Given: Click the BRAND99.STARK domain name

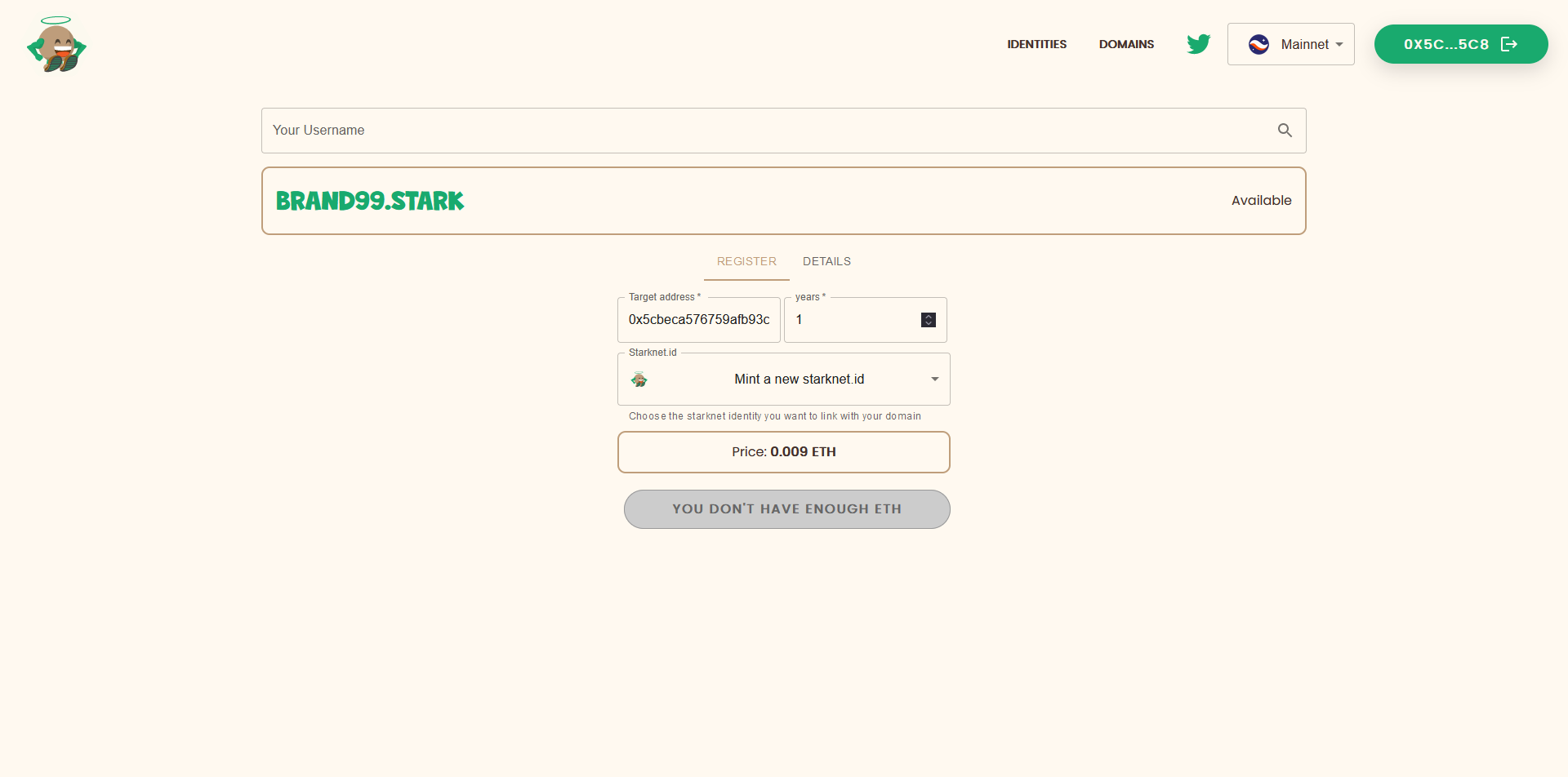Looking at the screenshot, I should 370,201.
